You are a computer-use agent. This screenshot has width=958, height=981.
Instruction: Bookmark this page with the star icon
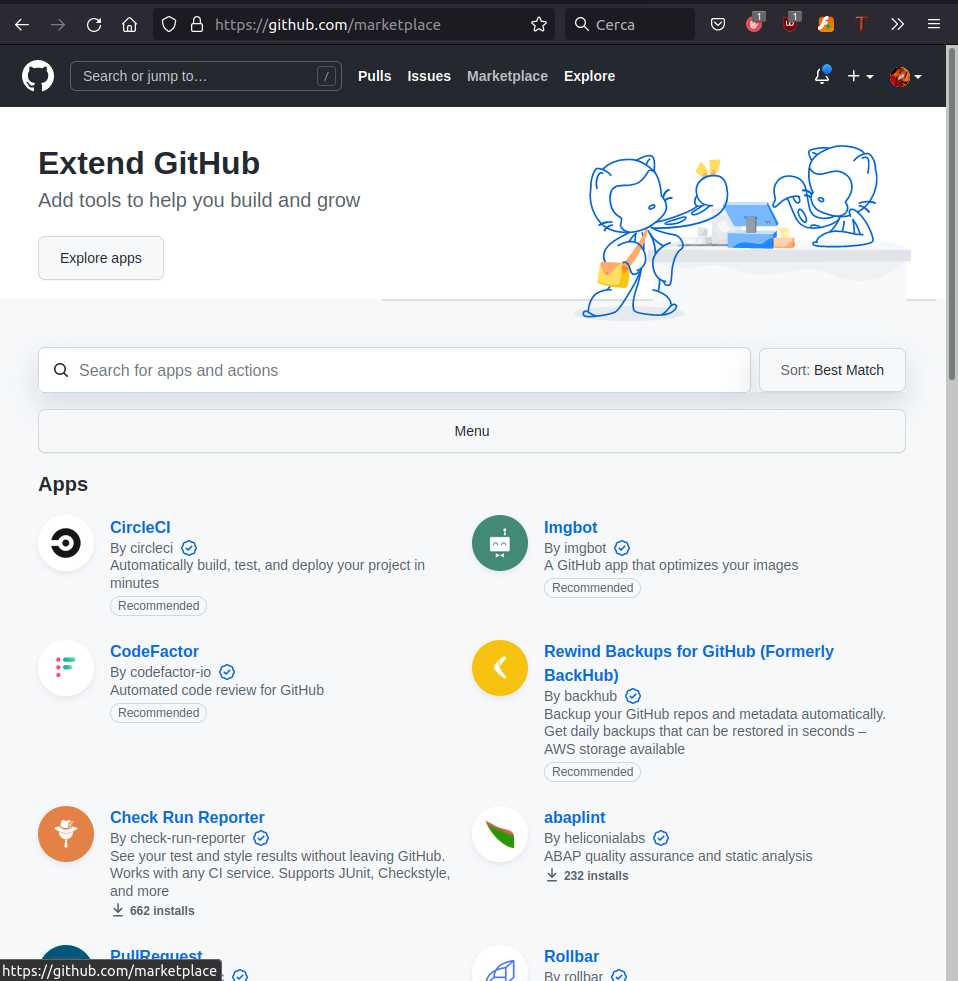tap(539, 24)
